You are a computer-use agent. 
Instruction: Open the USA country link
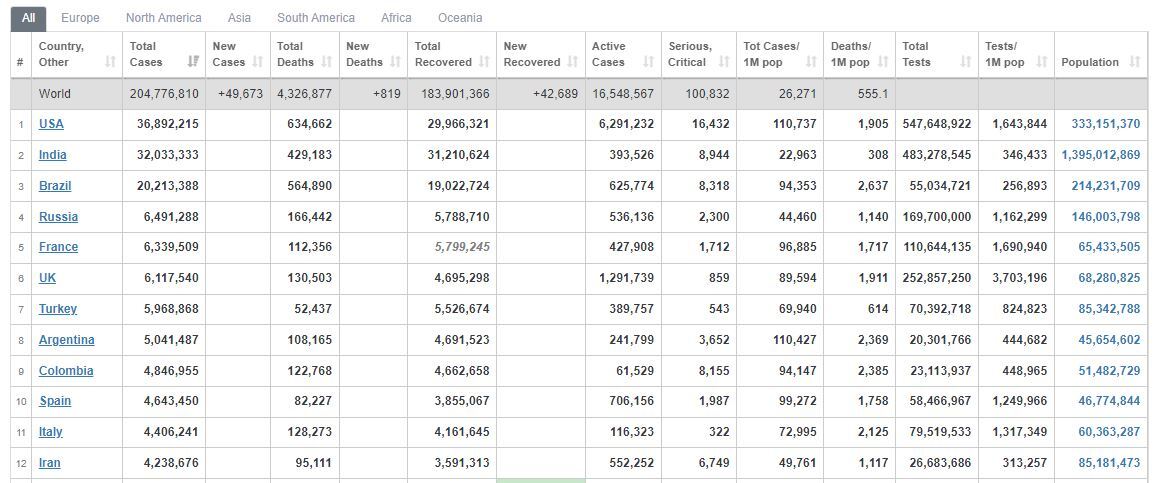pos(51,124)
